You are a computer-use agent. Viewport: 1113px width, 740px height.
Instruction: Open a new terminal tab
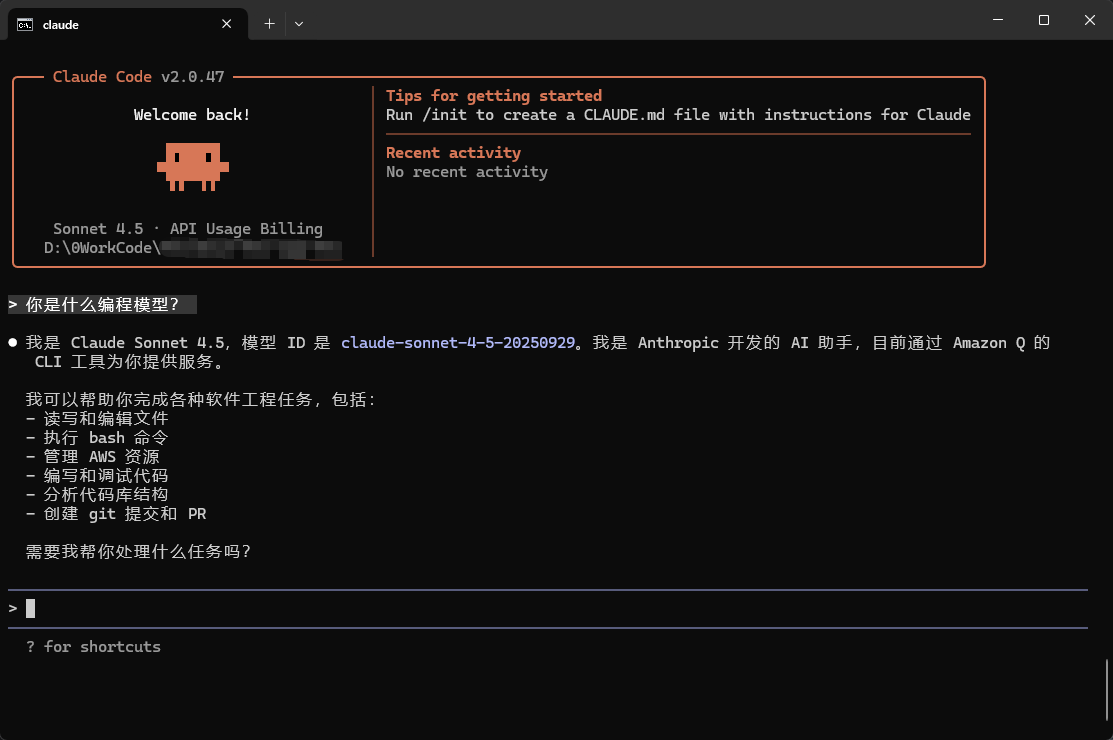(x=269, y=24)
